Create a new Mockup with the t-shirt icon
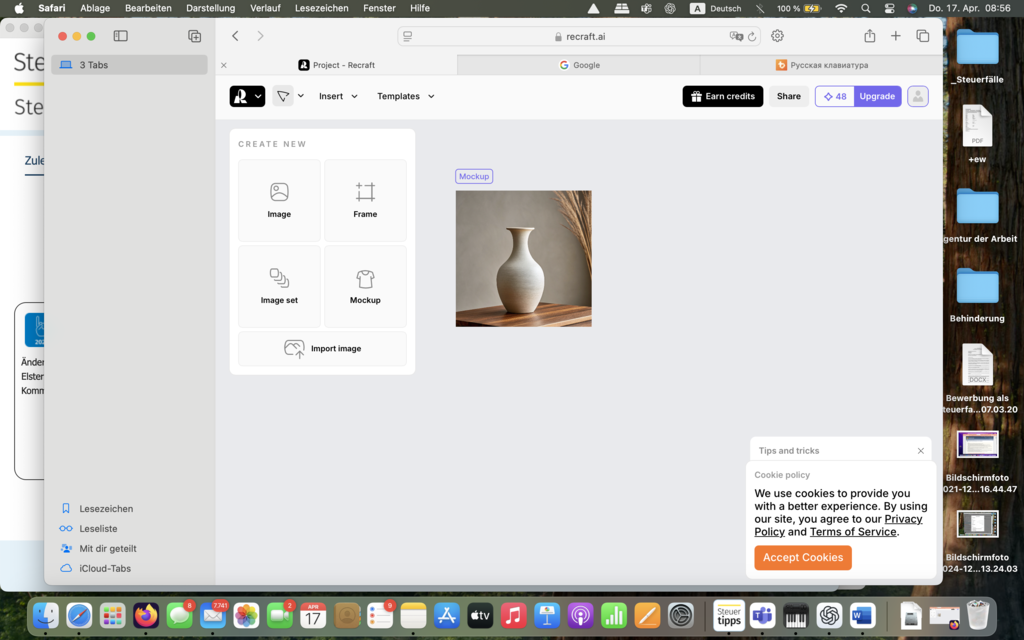The width and height of the screenshot is (1024, 640). pyautogui.click(x=365, y=287)
